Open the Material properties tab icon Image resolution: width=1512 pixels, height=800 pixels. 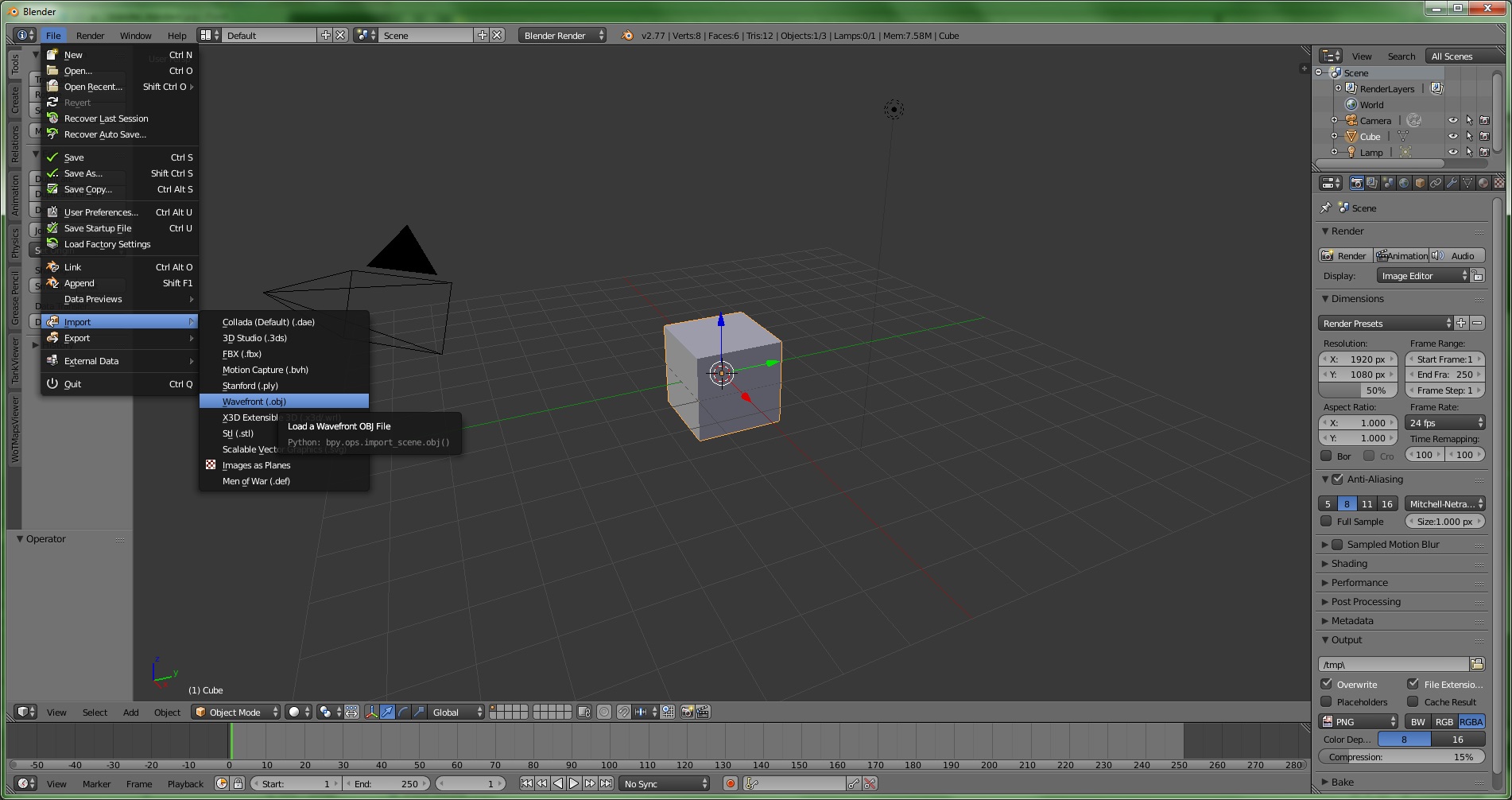point(1483,183)
